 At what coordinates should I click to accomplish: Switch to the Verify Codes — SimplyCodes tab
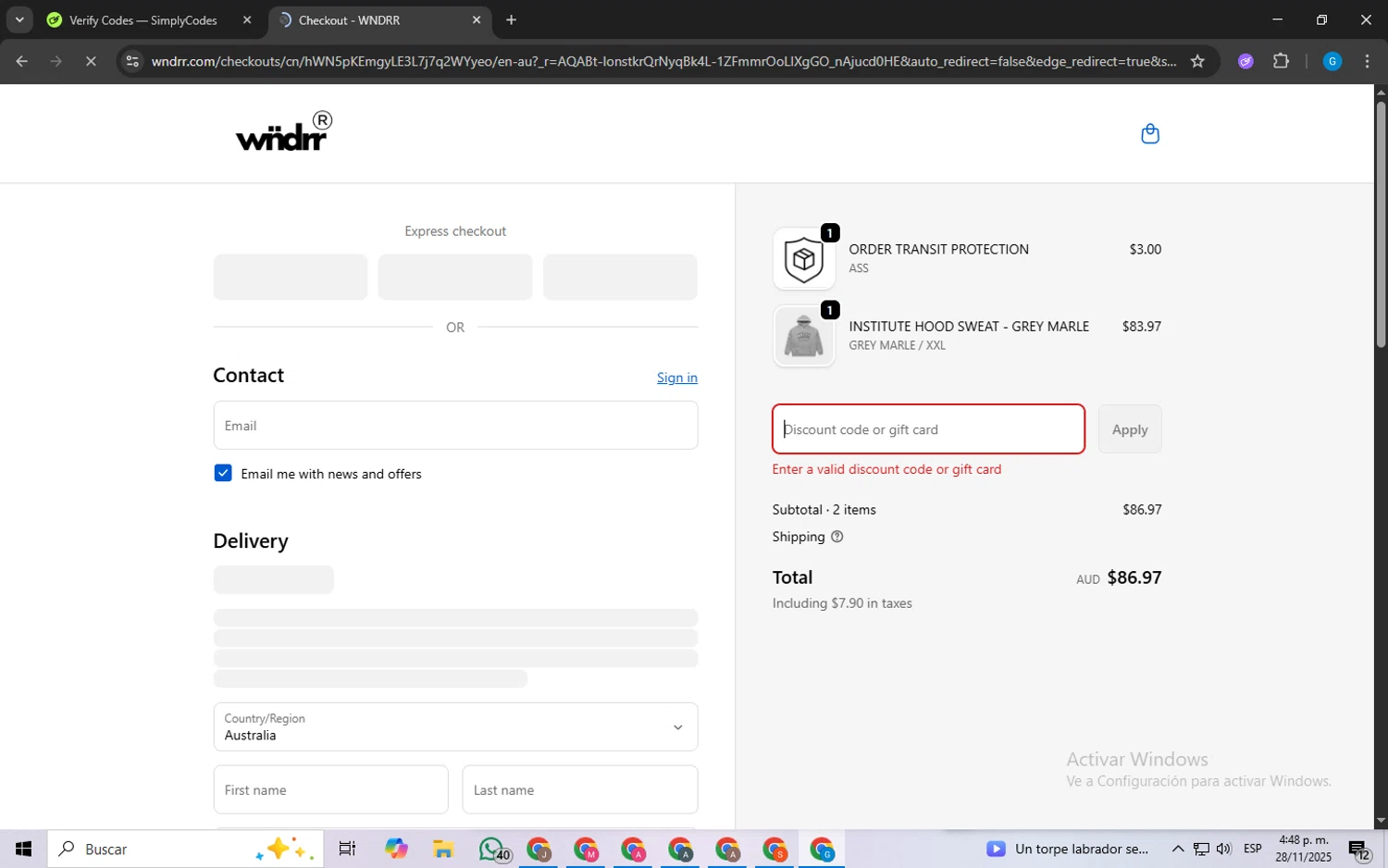143,19
